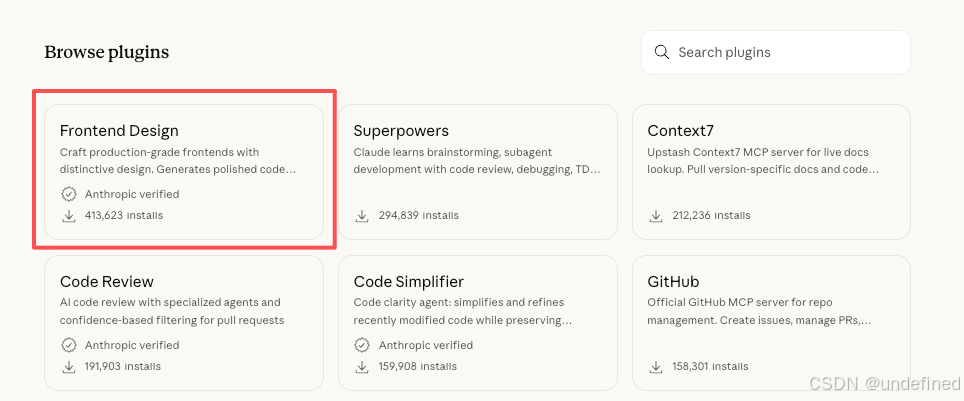Click the '294,839 installs' text

[x=419, y=216]
